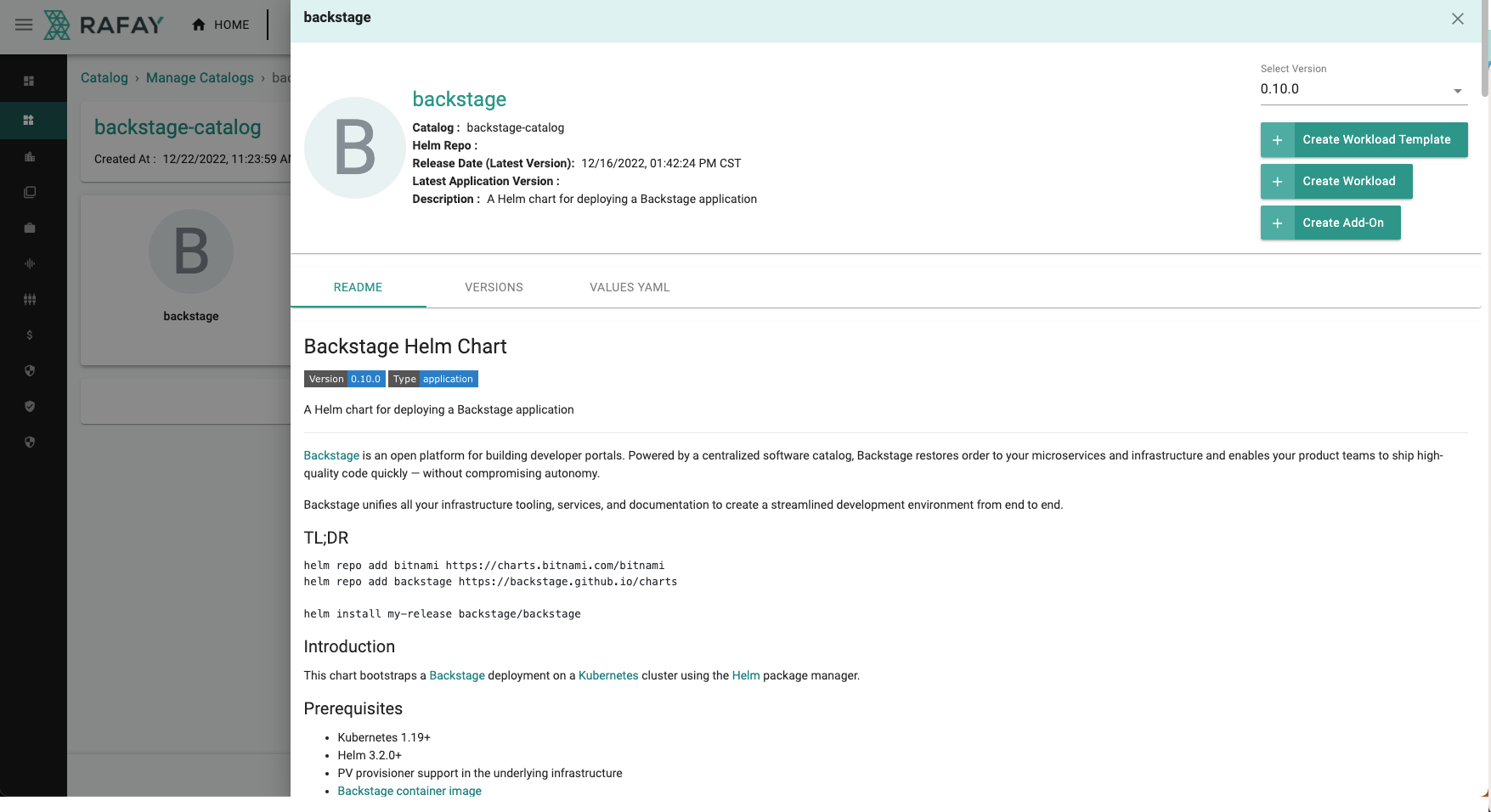Screen dimensions: 1491x812
Task: Switch to the README tab
Action: coord(358,287)
